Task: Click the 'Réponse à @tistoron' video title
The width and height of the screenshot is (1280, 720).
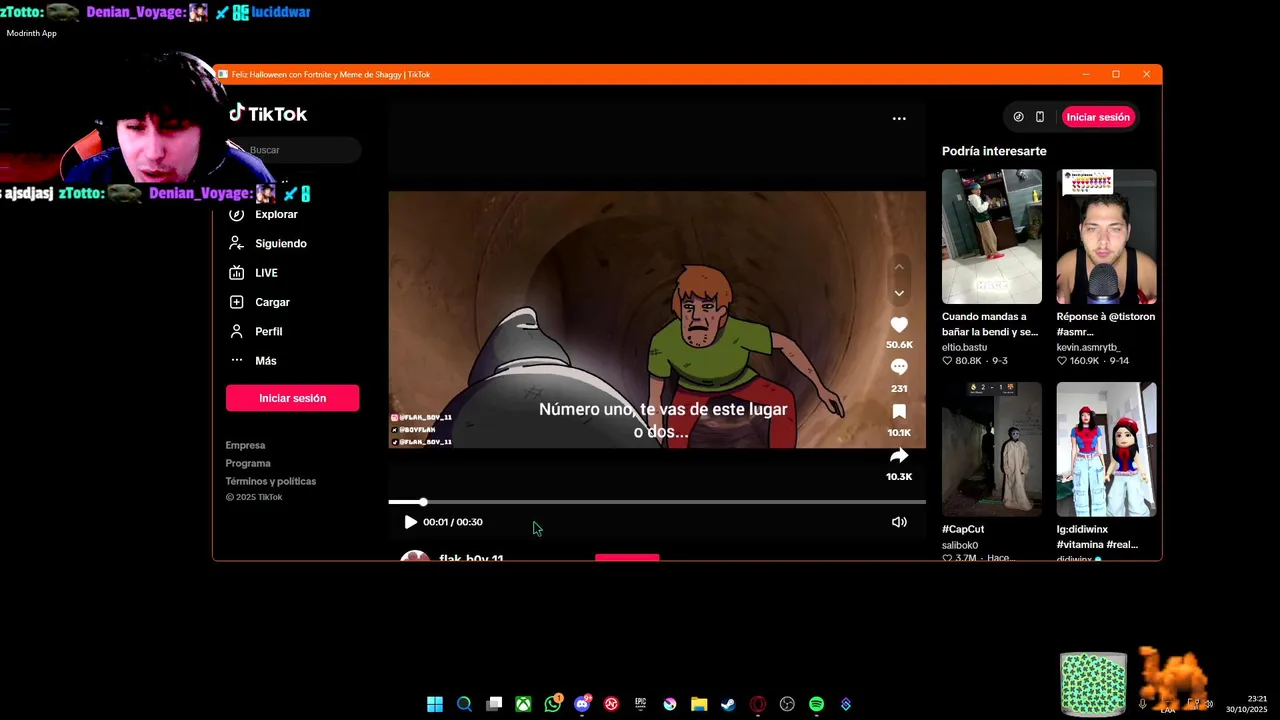Action: coord(1105,324)
